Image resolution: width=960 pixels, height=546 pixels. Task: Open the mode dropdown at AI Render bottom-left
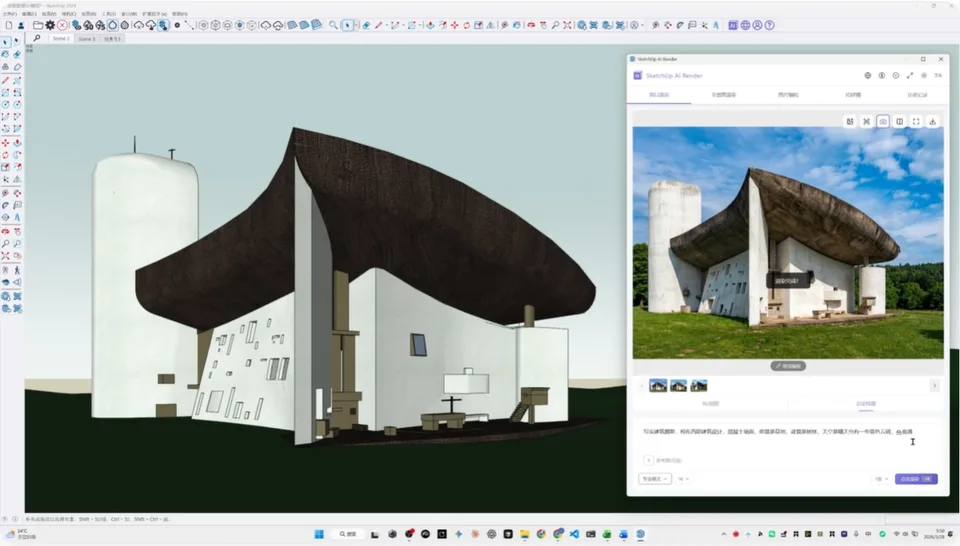(654, 479)
